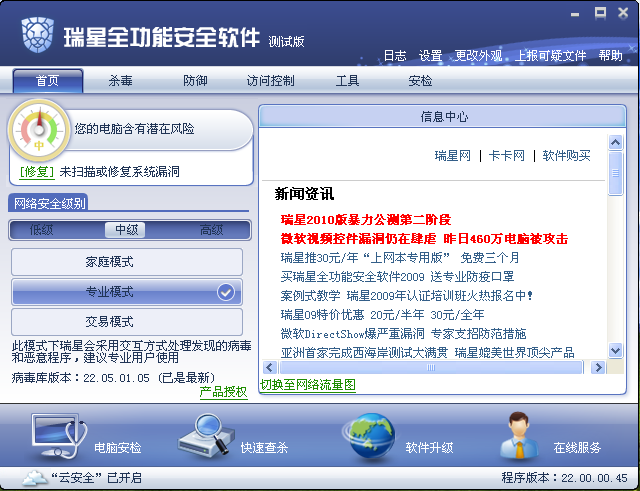Open the 安检 tab

(420, 80)
